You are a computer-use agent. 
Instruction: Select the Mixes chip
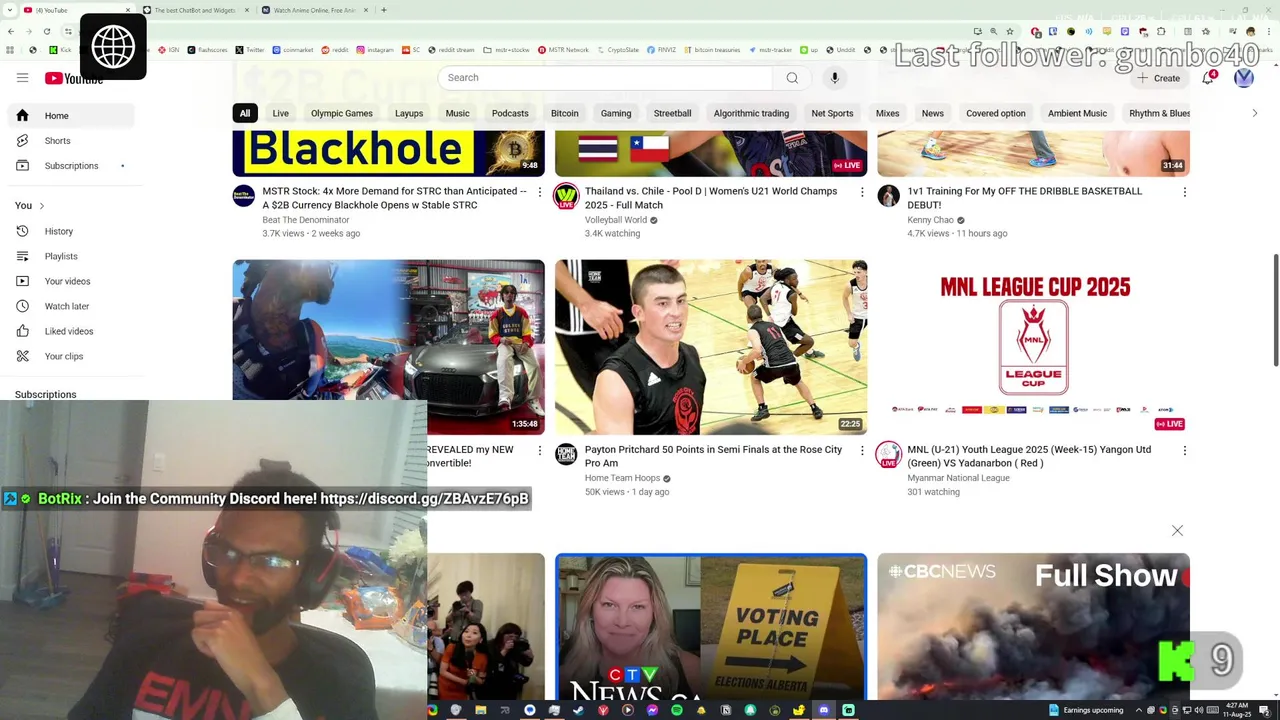[x=888, y=113]
